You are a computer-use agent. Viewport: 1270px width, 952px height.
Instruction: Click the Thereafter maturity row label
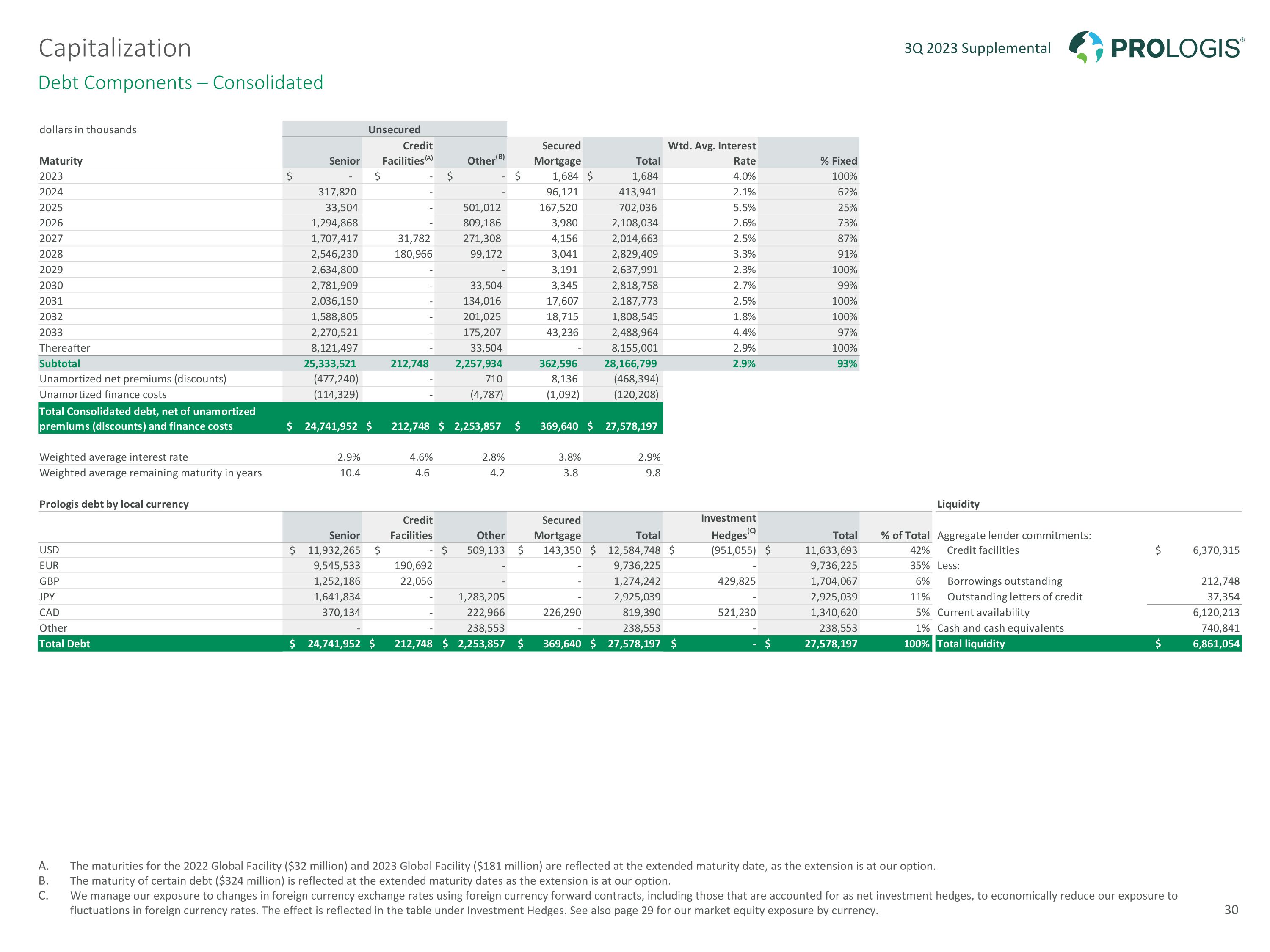click(x=64, y=348)
